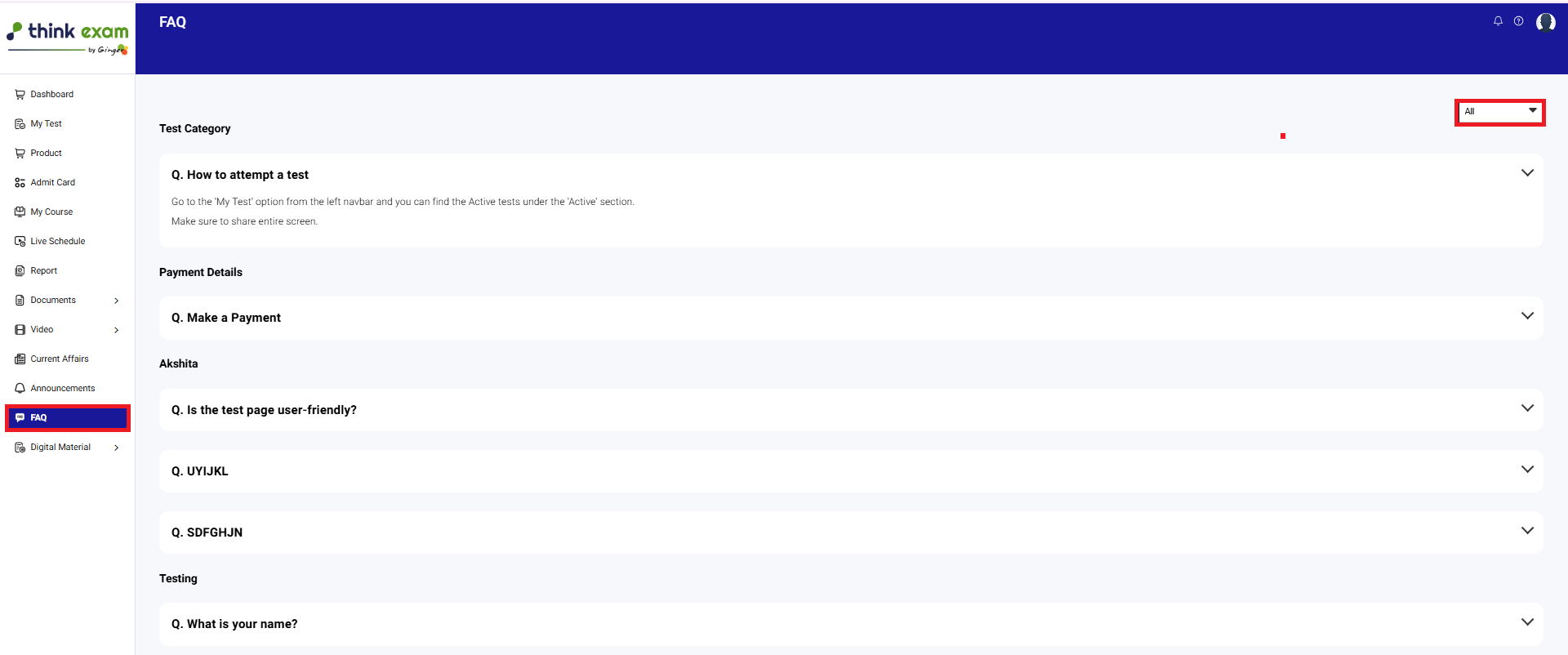Expand the Documents submenu arrow
Screen dimensions: 1568x655
click(117, 301)
